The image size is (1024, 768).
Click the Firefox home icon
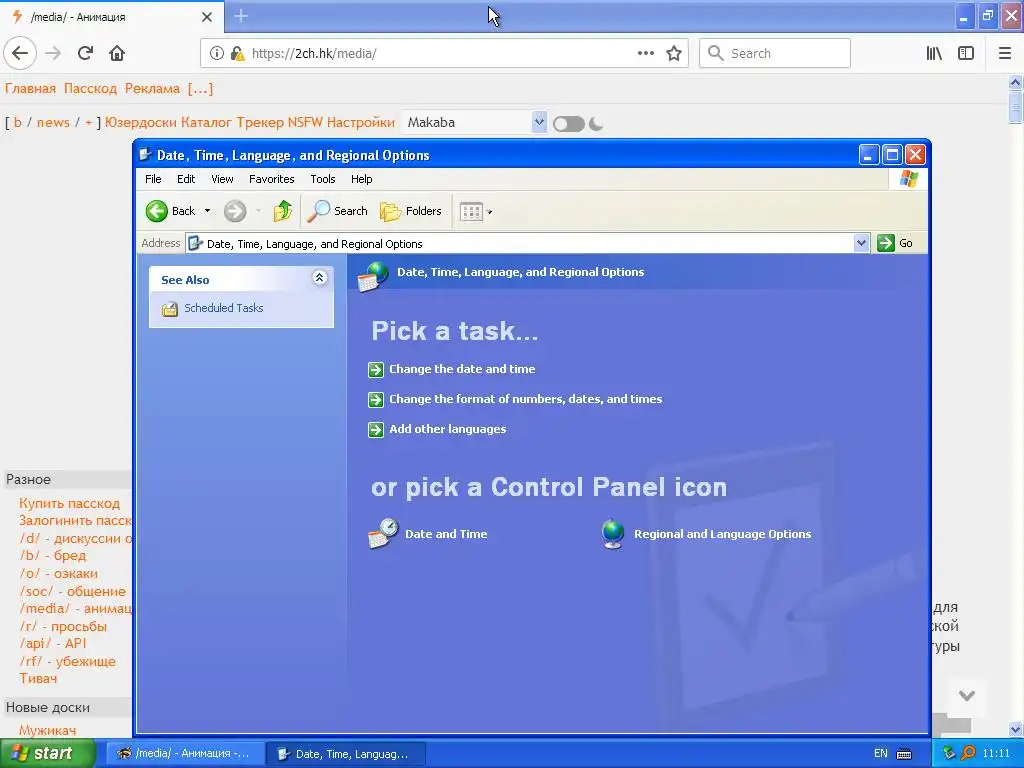117,53
